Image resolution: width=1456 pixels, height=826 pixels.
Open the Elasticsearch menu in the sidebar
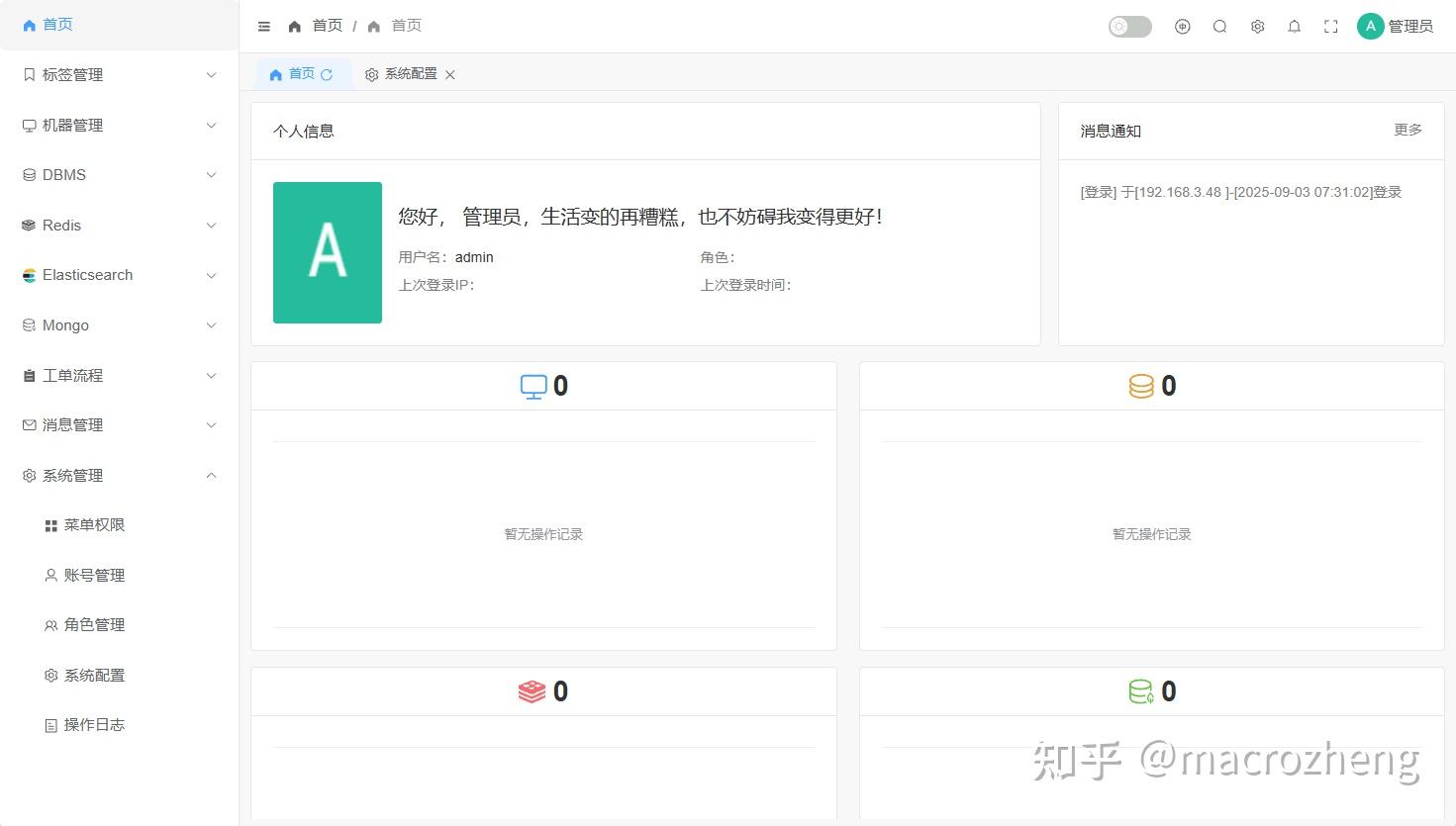[88, 275]
